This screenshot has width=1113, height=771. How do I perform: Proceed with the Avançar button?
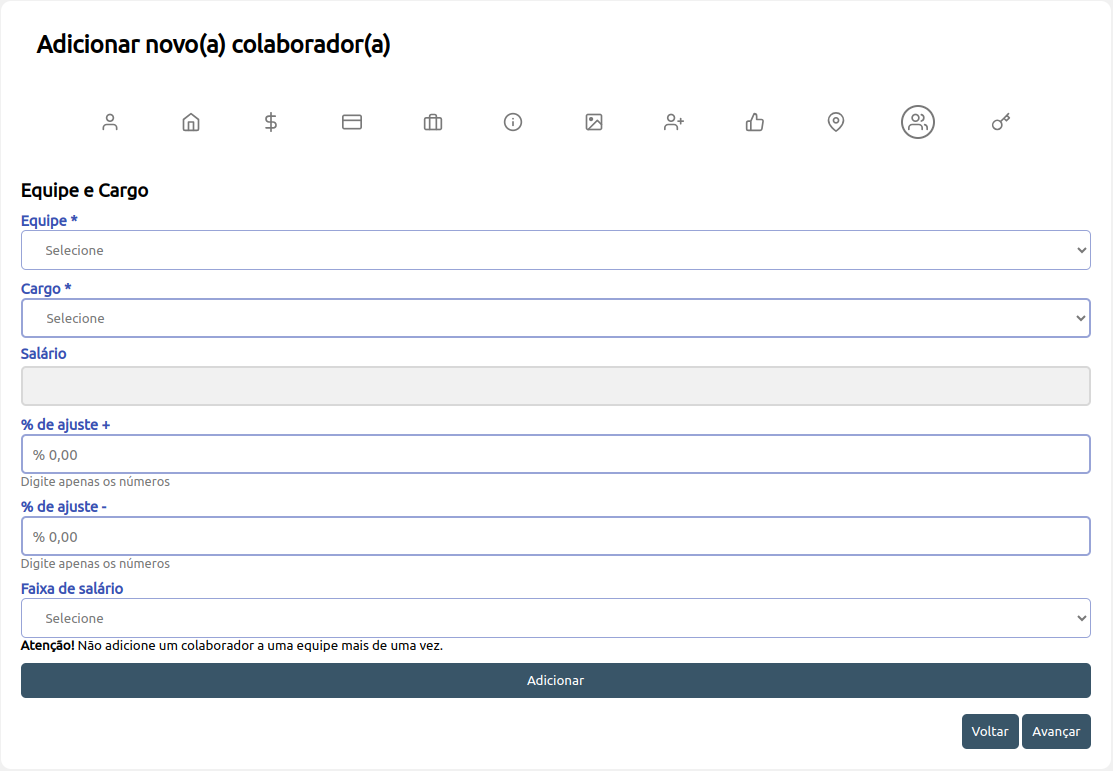pos(1056,731)
